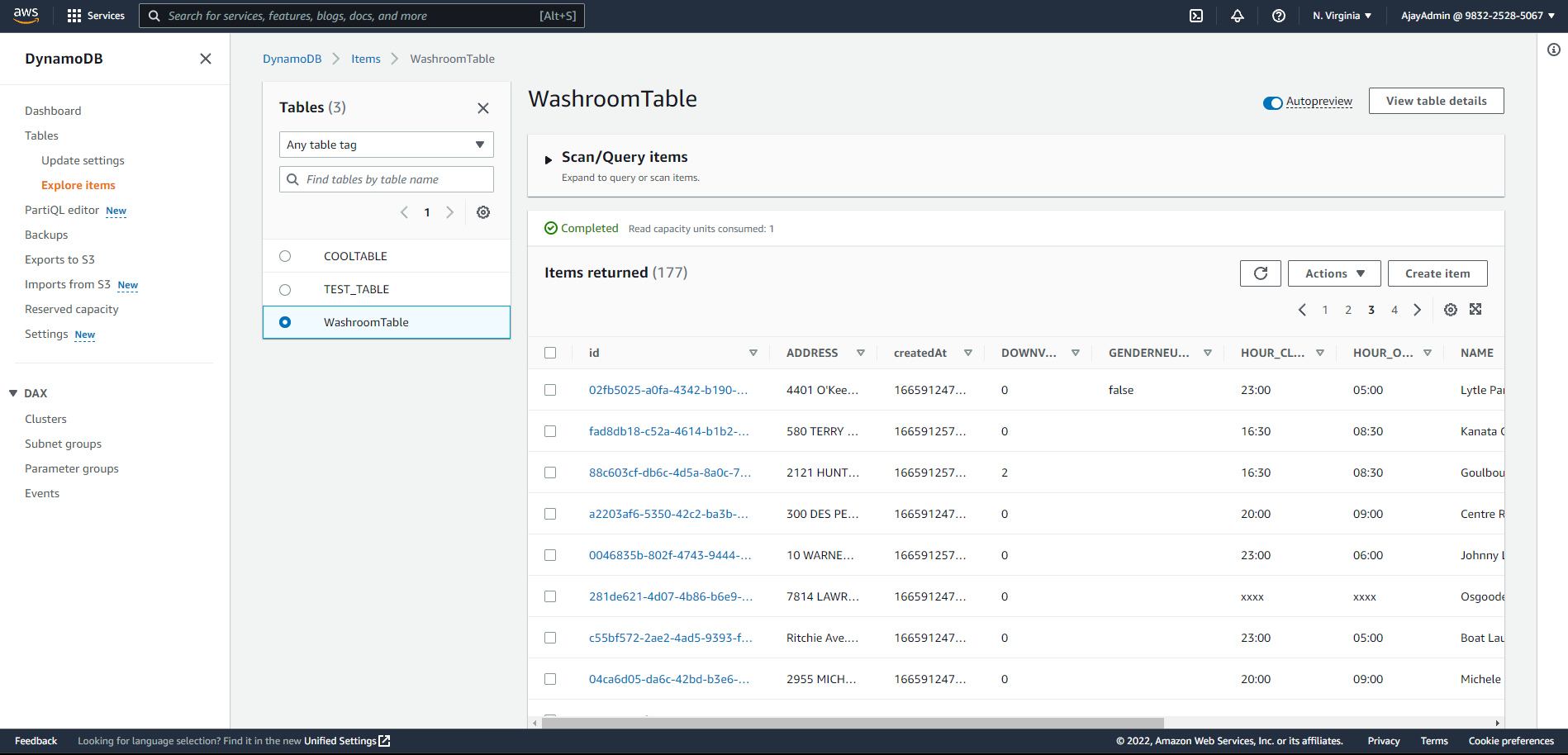Select the COOLTABLE radio button
This screenshot has width=1568, height=755.
[285, 256]
